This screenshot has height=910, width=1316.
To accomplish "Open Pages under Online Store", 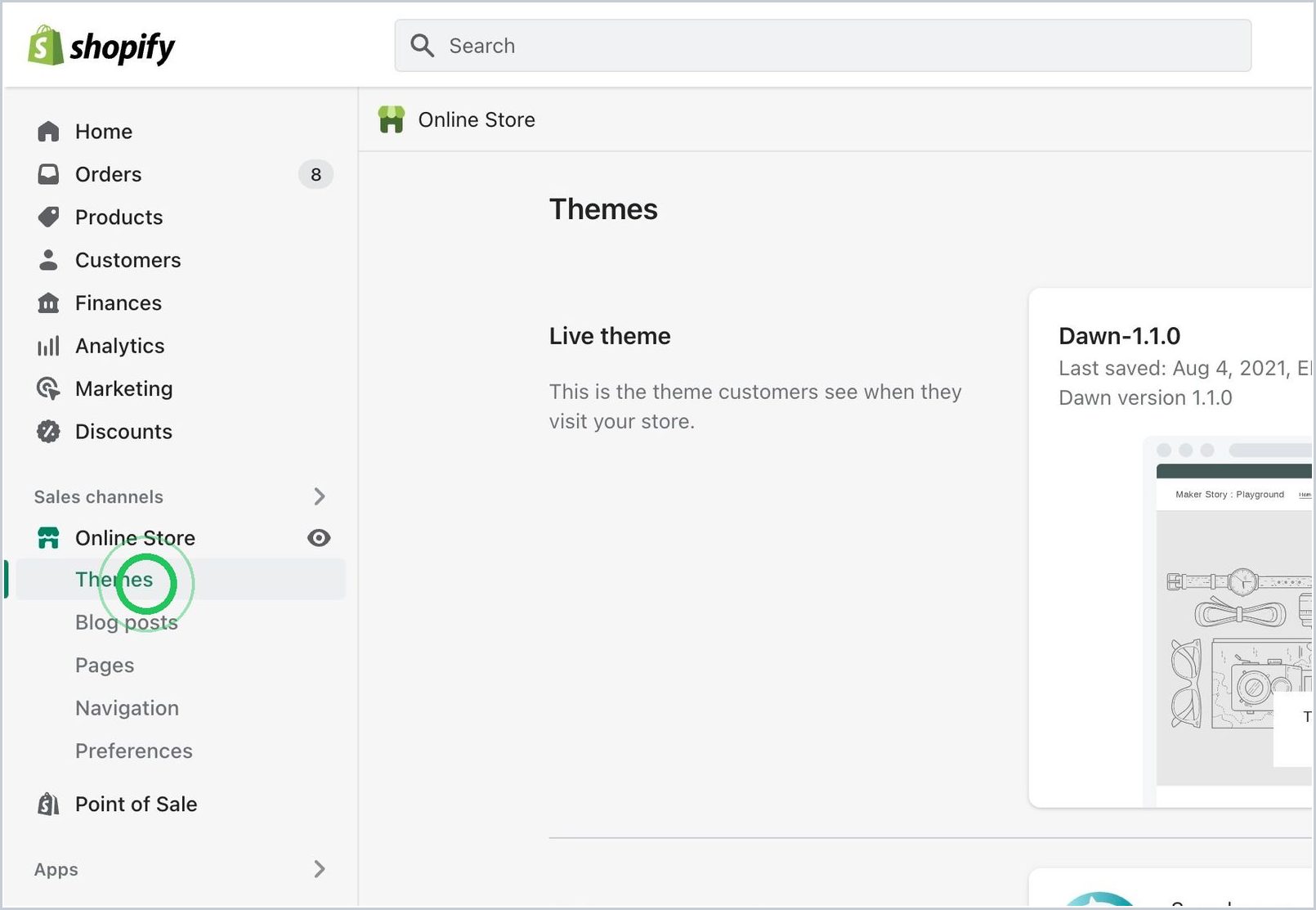I will (x=105, y=666).
